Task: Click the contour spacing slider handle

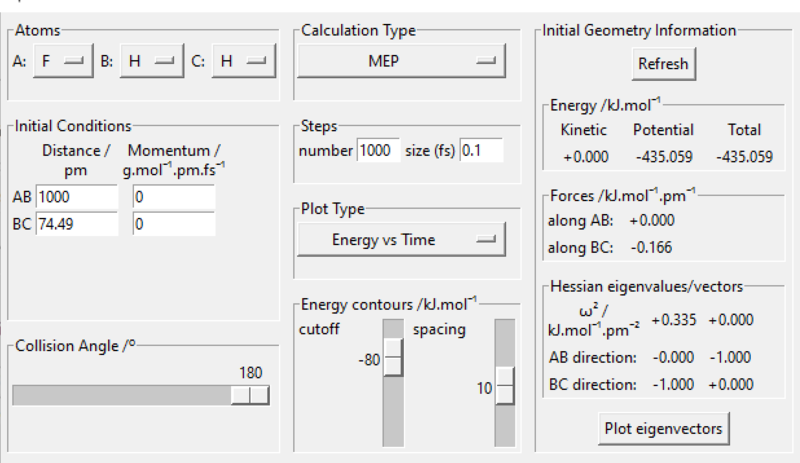Action: point(505,386)
